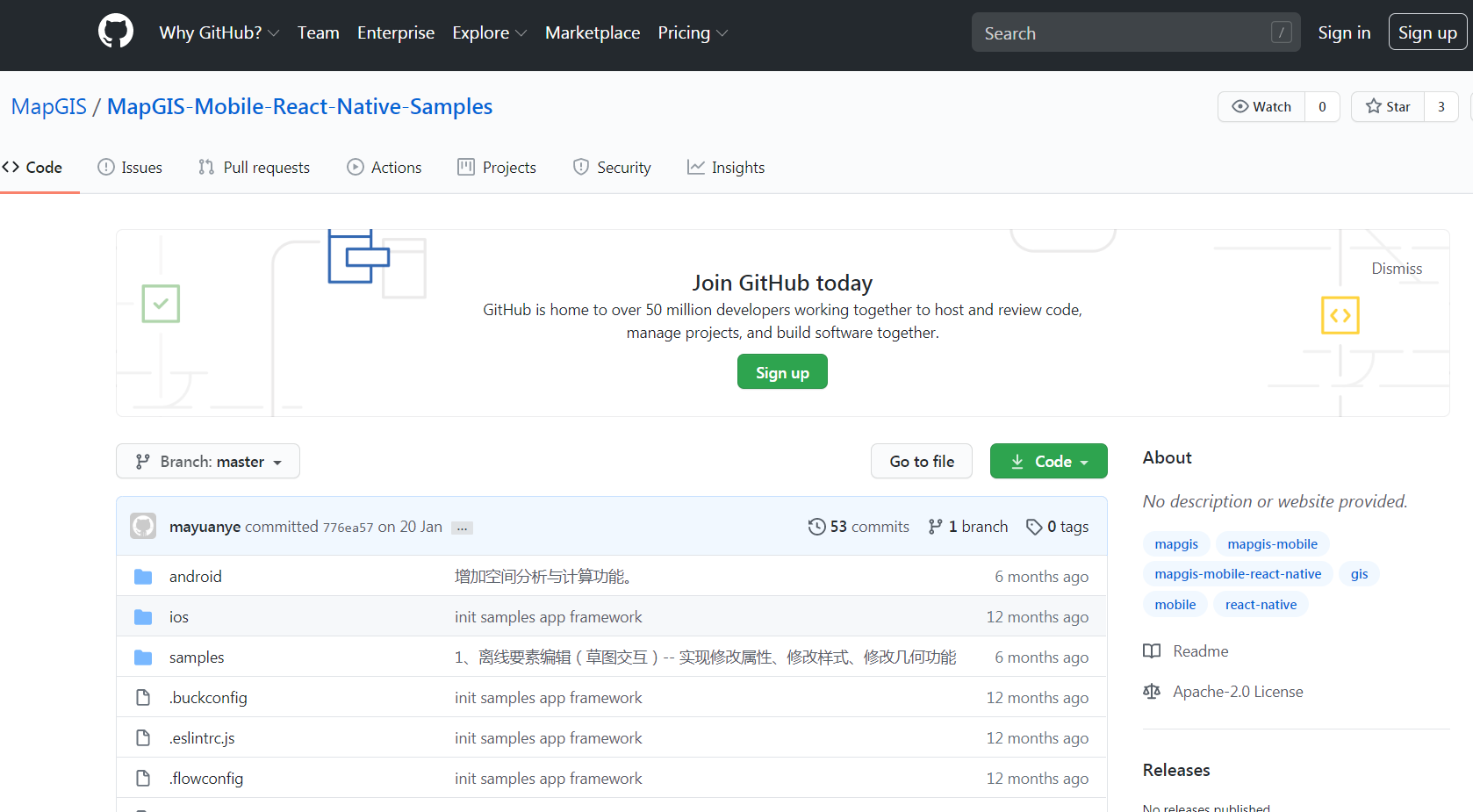Focus the Search input field

point(1136,32)
